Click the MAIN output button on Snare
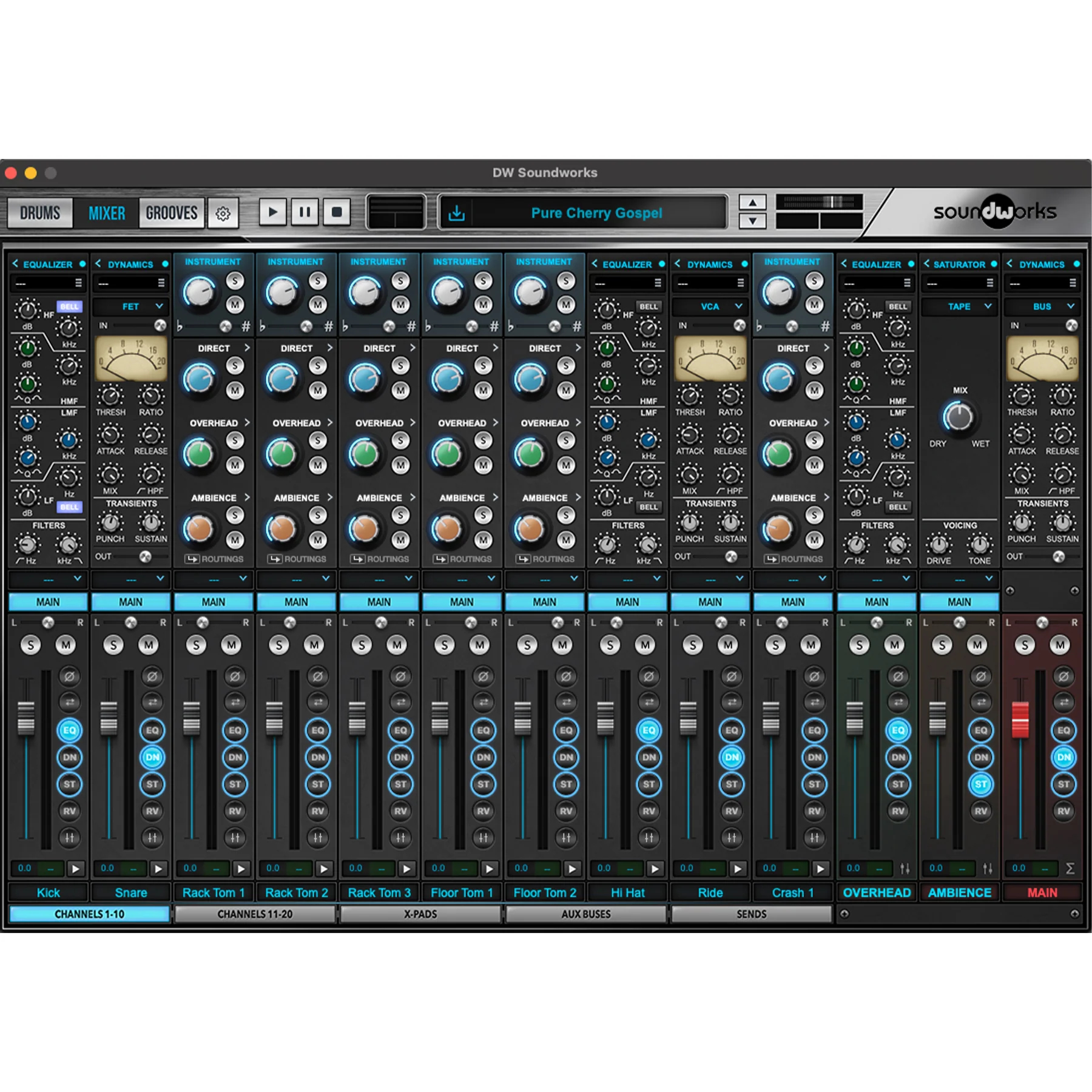The width and height of the screenshot is (1092, 1092). (x=130, y=602)
